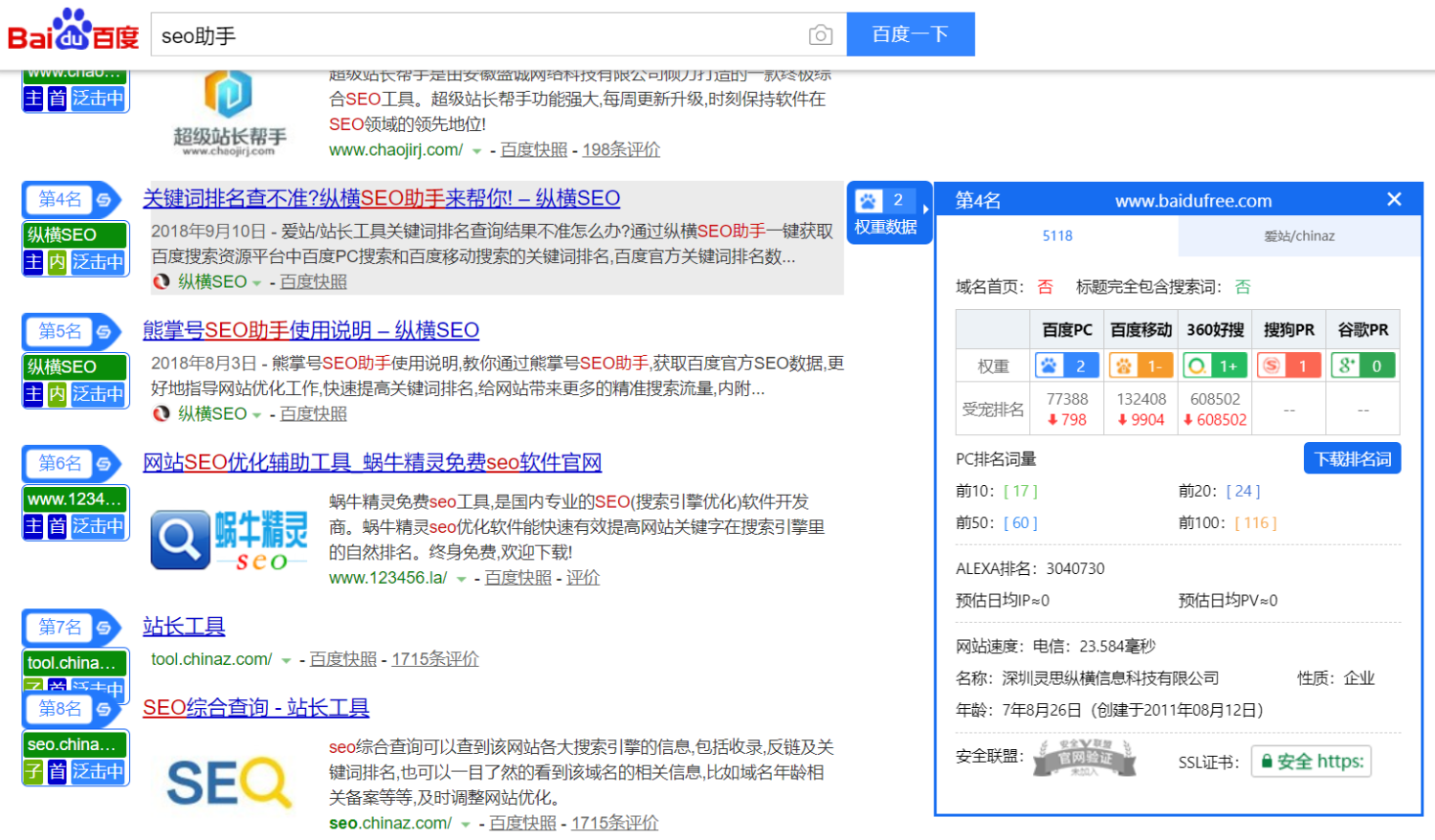Expand 纵横SEO dropdown in the 5th result
Image resolution: width=1435 pixels, height=840 pixels.
pos(256,415)
